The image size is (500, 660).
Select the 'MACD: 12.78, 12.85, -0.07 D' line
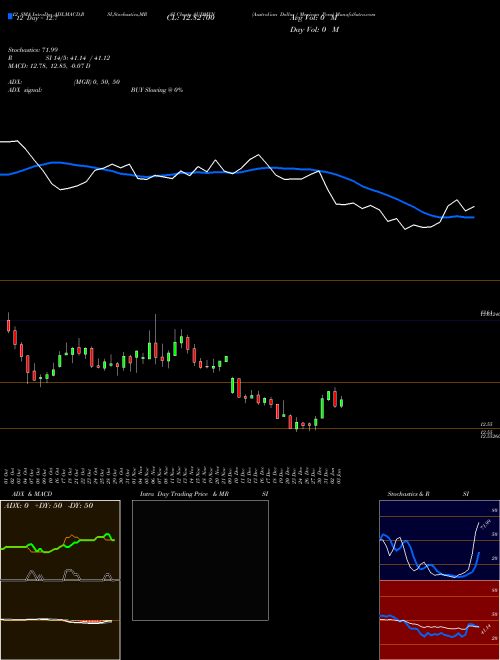click(x=49, y=66)
